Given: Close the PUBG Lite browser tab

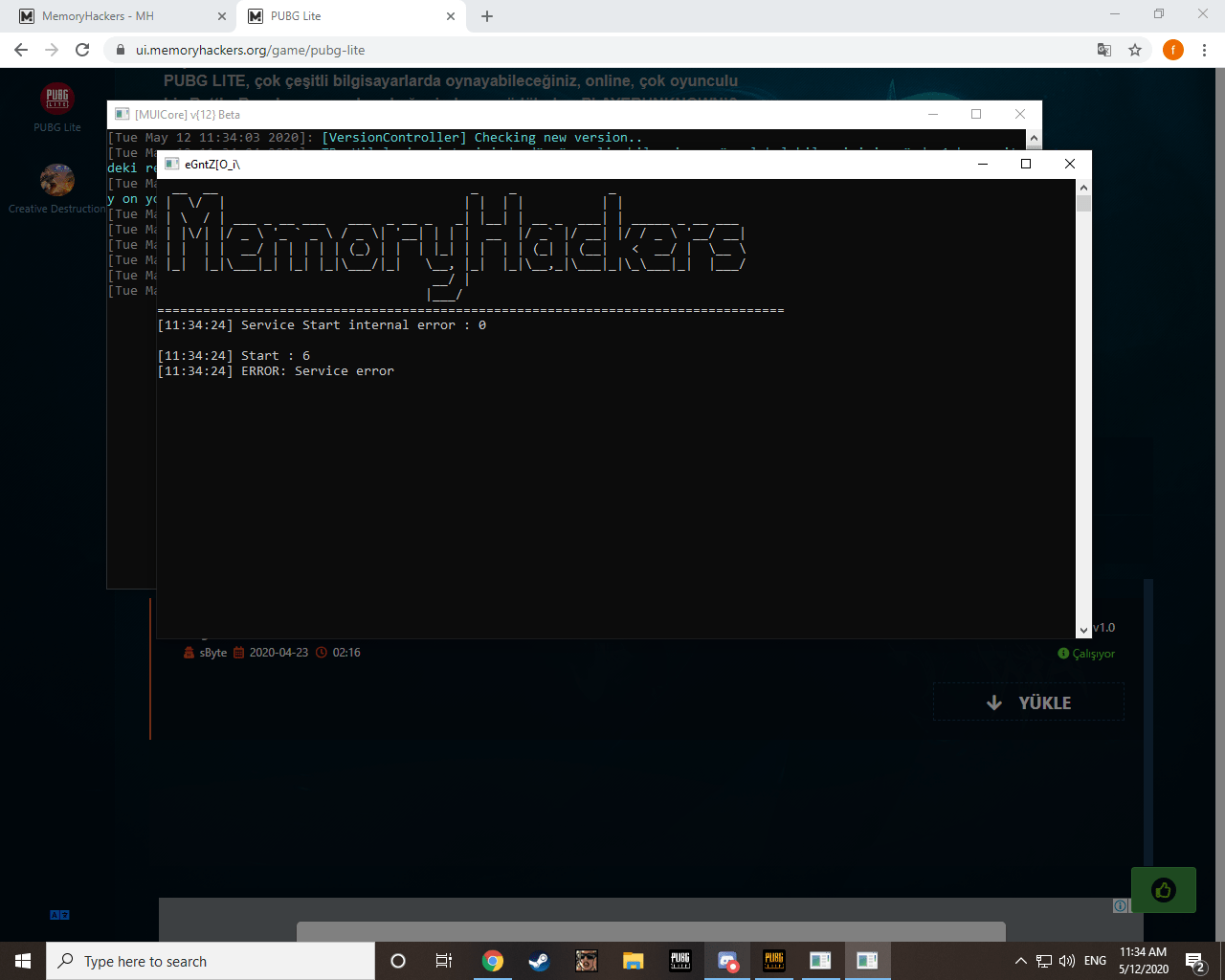Looking at the screenshot, I should (451, 16).
